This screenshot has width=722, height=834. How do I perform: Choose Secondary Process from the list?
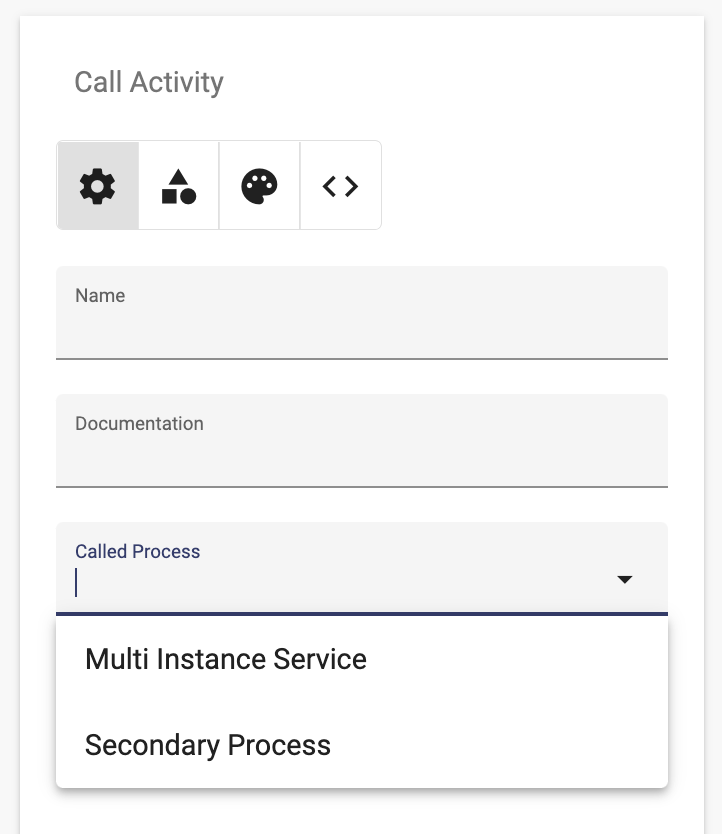pyautogui.click(x=362, y=745)
